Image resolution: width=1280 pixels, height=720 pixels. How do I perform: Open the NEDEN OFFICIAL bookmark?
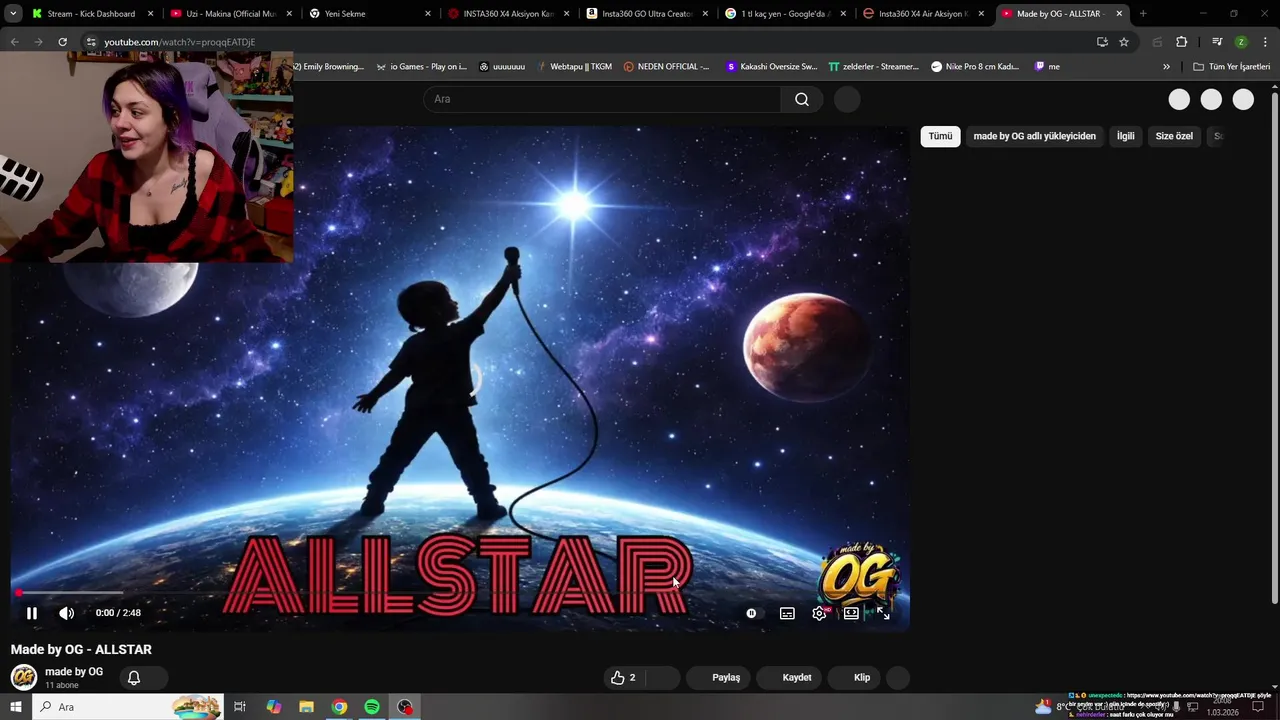(666, 67)
